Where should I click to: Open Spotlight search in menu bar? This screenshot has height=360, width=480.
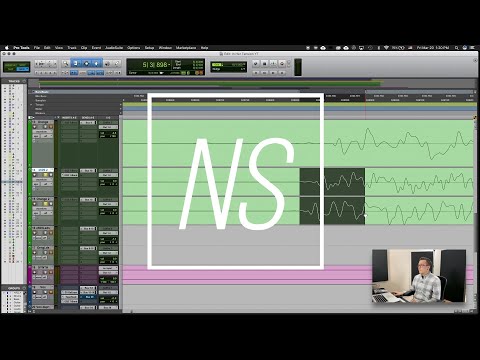coord(457,48)
